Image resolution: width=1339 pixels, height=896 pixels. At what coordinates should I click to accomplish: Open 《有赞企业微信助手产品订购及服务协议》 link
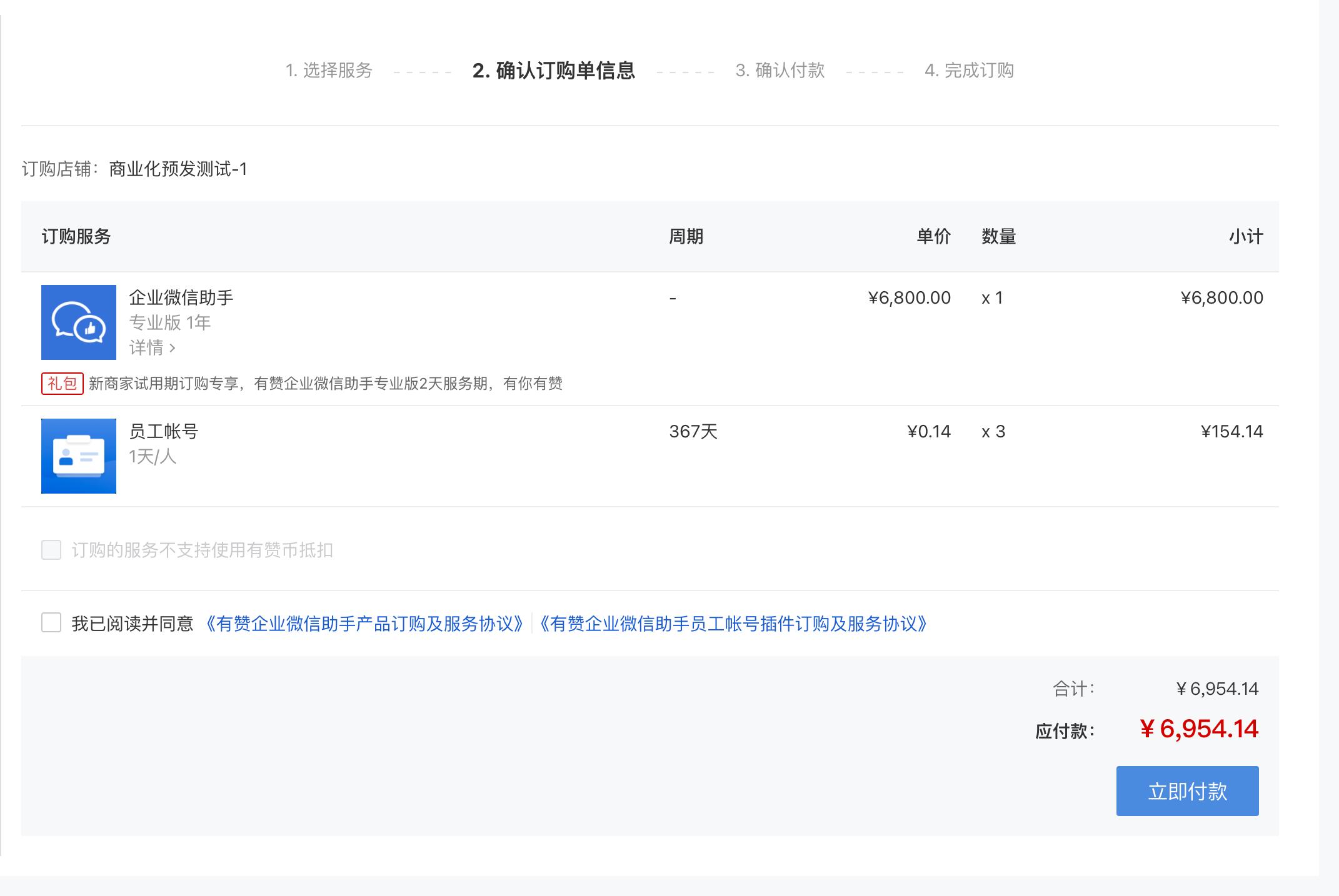point(365,624)
